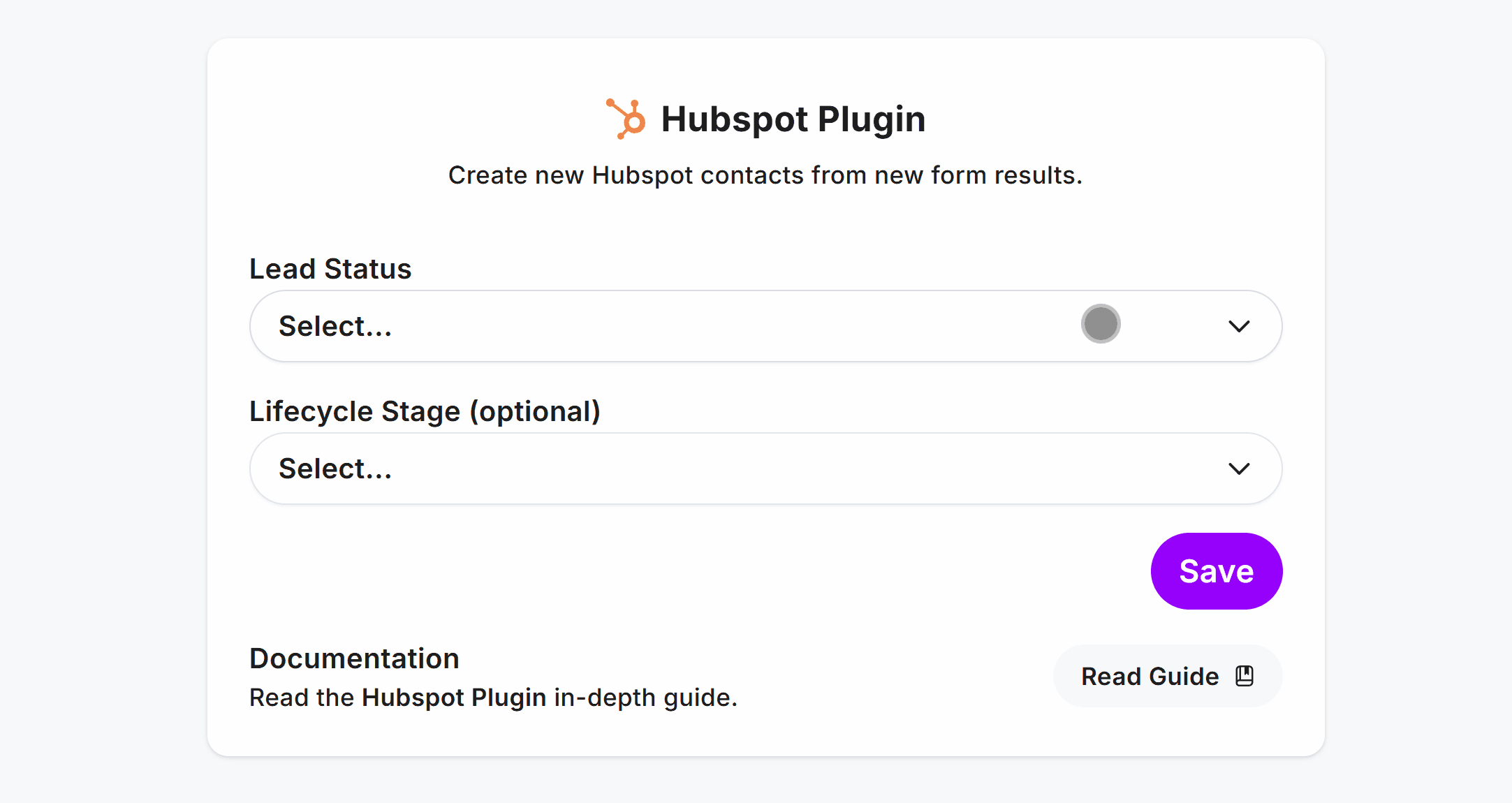Click 'Read the Hubspot Plugin in-depth guide' text

pyautogui.click(x=493, y=698)
